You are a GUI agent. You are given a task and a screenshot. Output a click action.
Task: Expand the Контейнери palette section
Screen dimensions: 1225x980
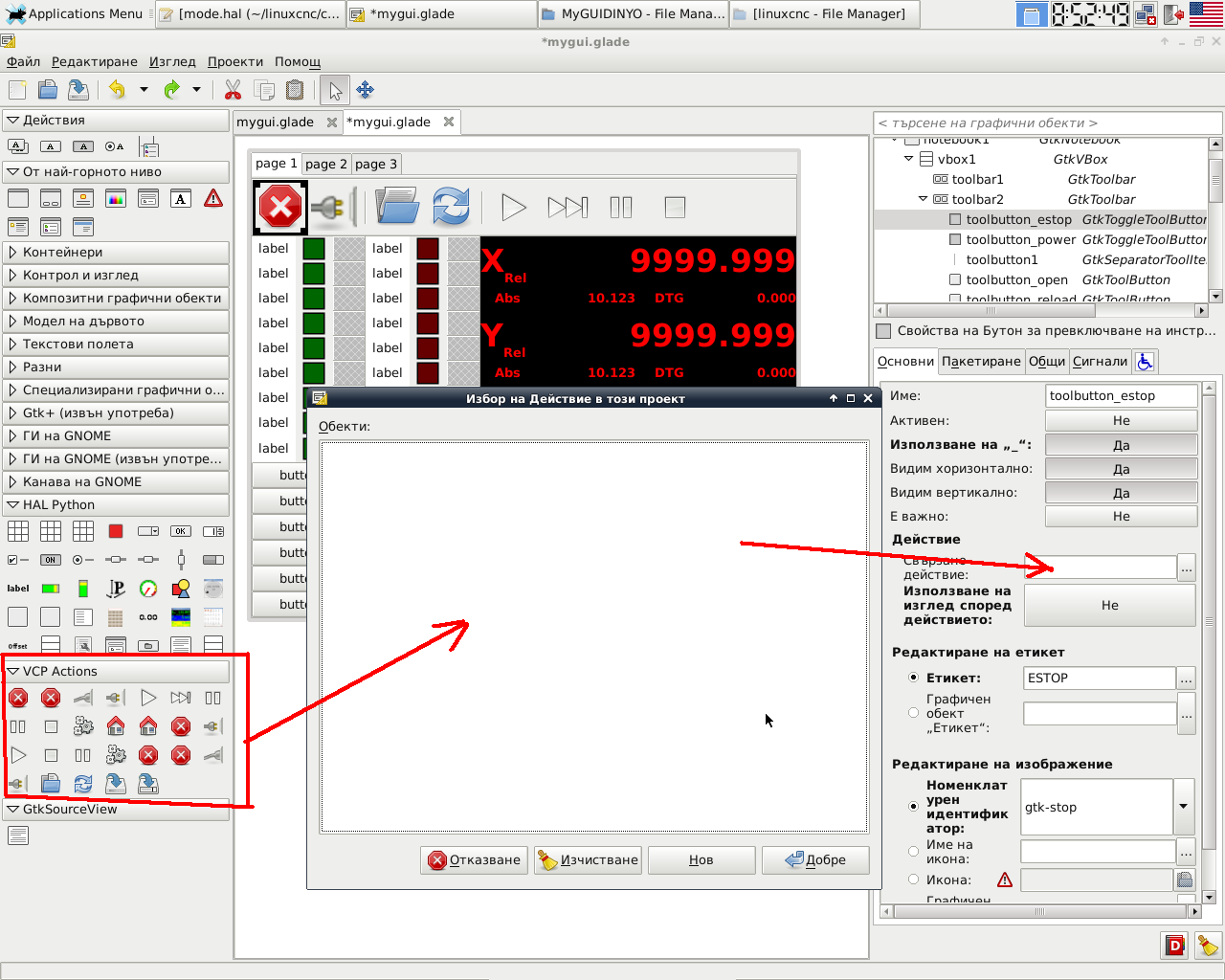point(115,253)
